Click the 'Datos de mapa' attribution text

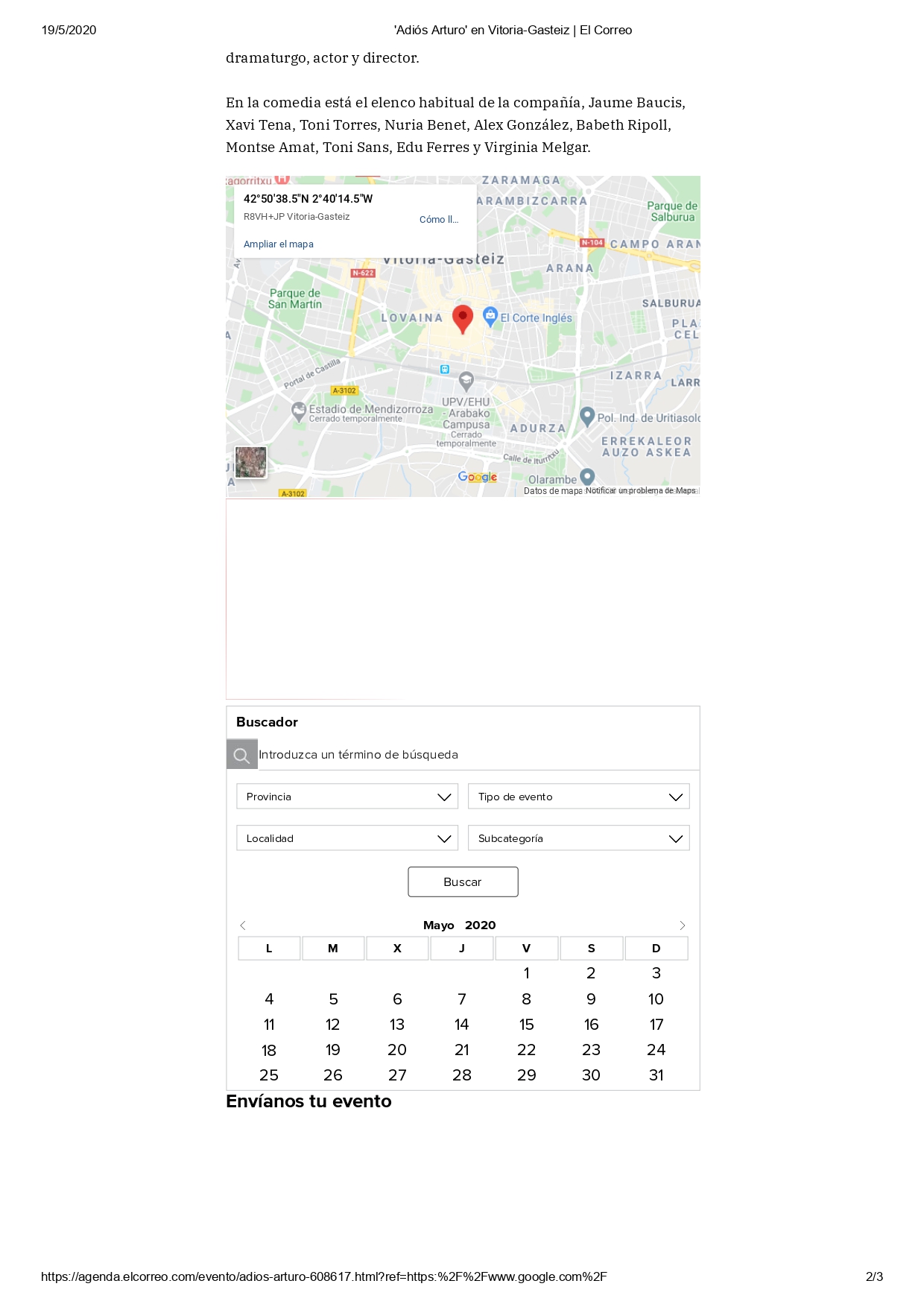point(553,491)
